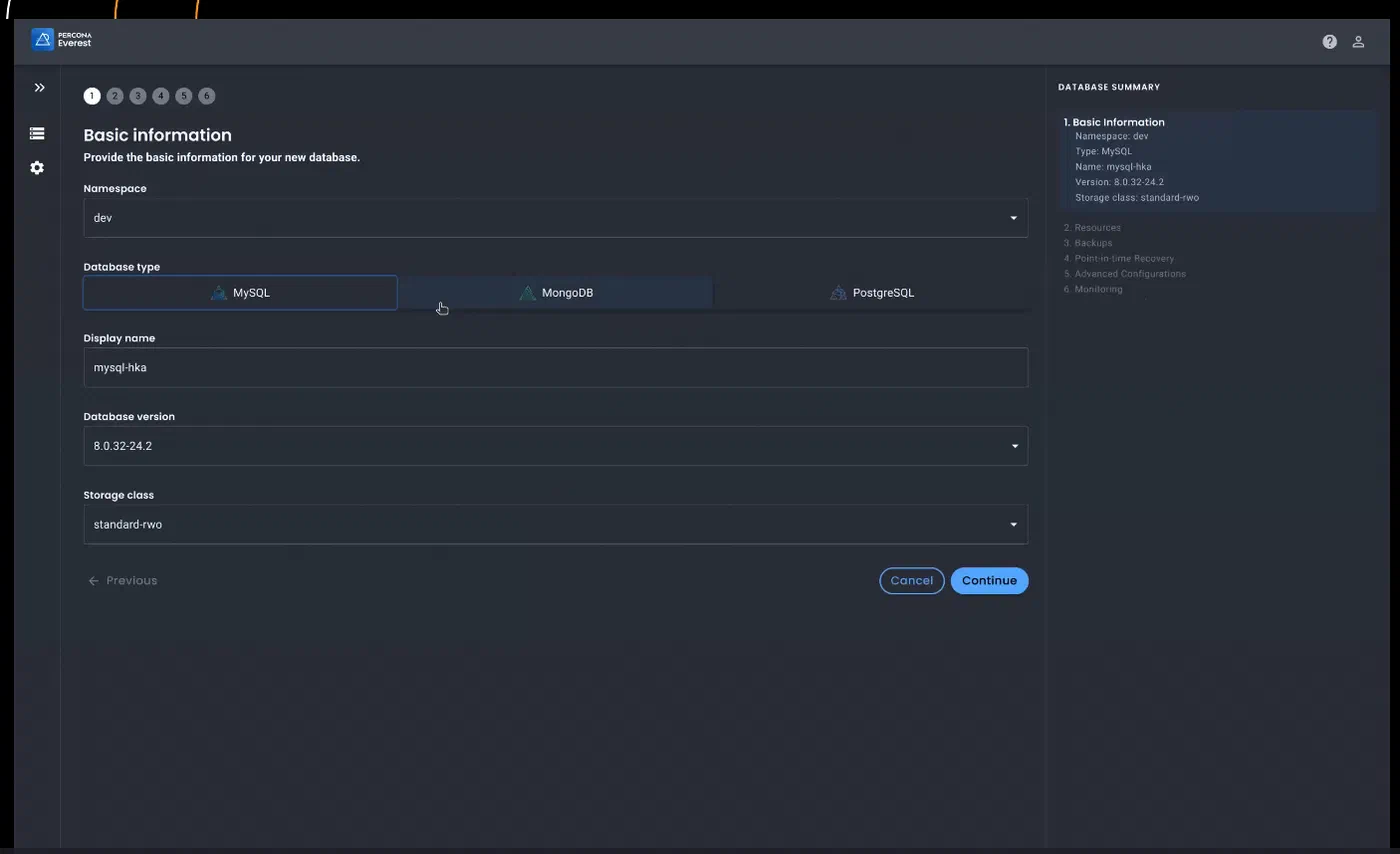1400x854 pixels.
Task: Open the Database version dropdown
Action: click(x=555, y=446)
